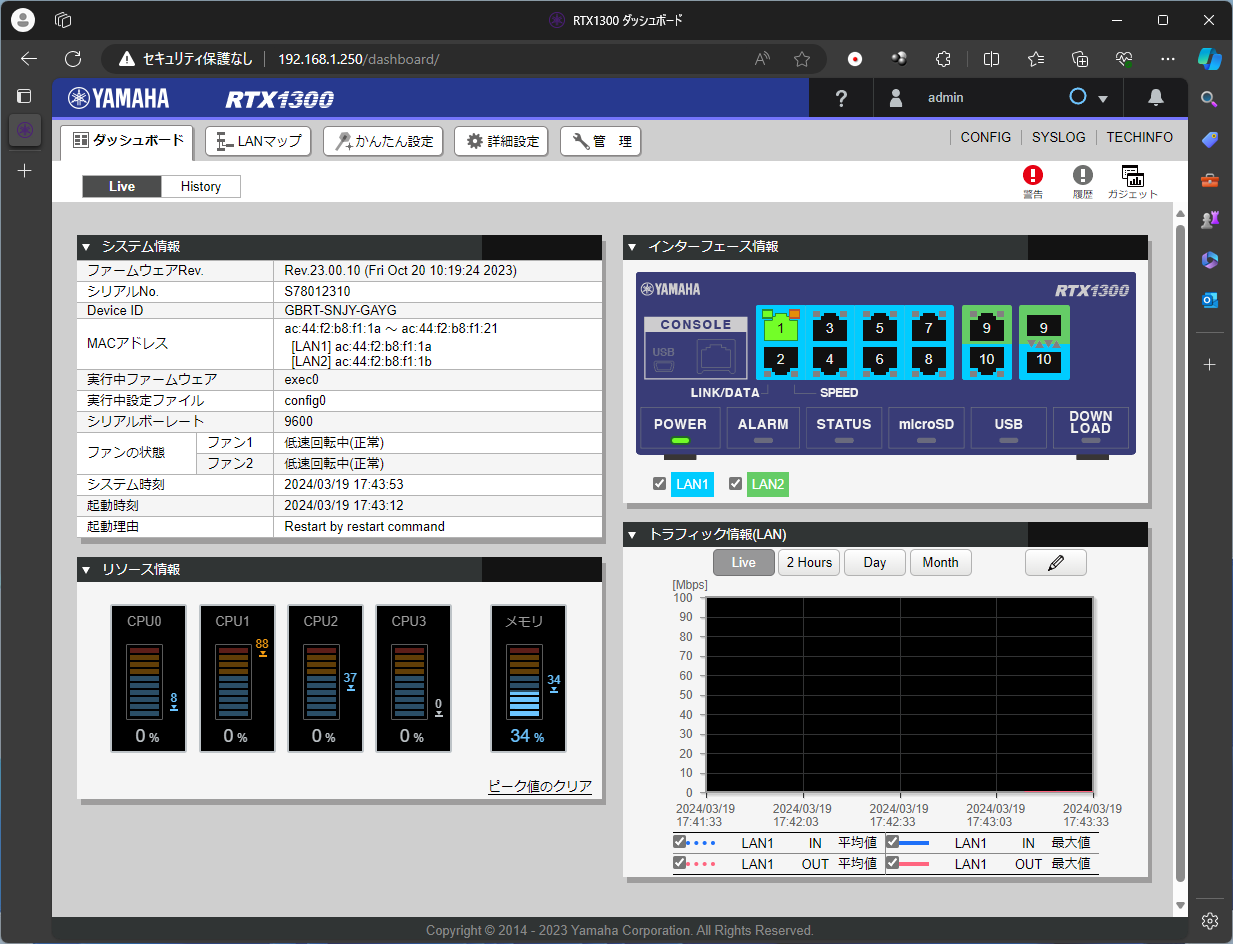
Task: Open favorites list icon in toolbar
Action: [1035, 59]
